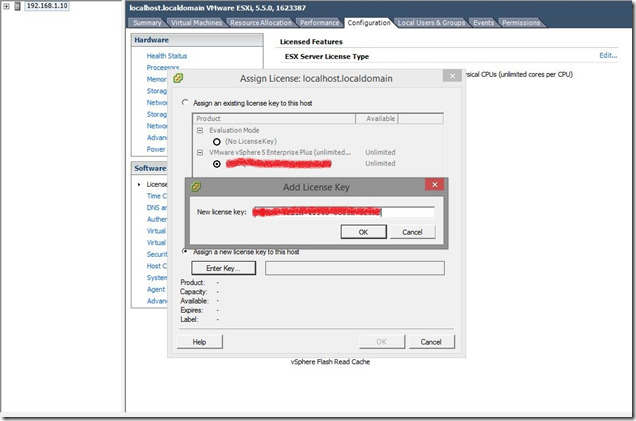
Task: Open the Host Cache software link
Action: 157,266
